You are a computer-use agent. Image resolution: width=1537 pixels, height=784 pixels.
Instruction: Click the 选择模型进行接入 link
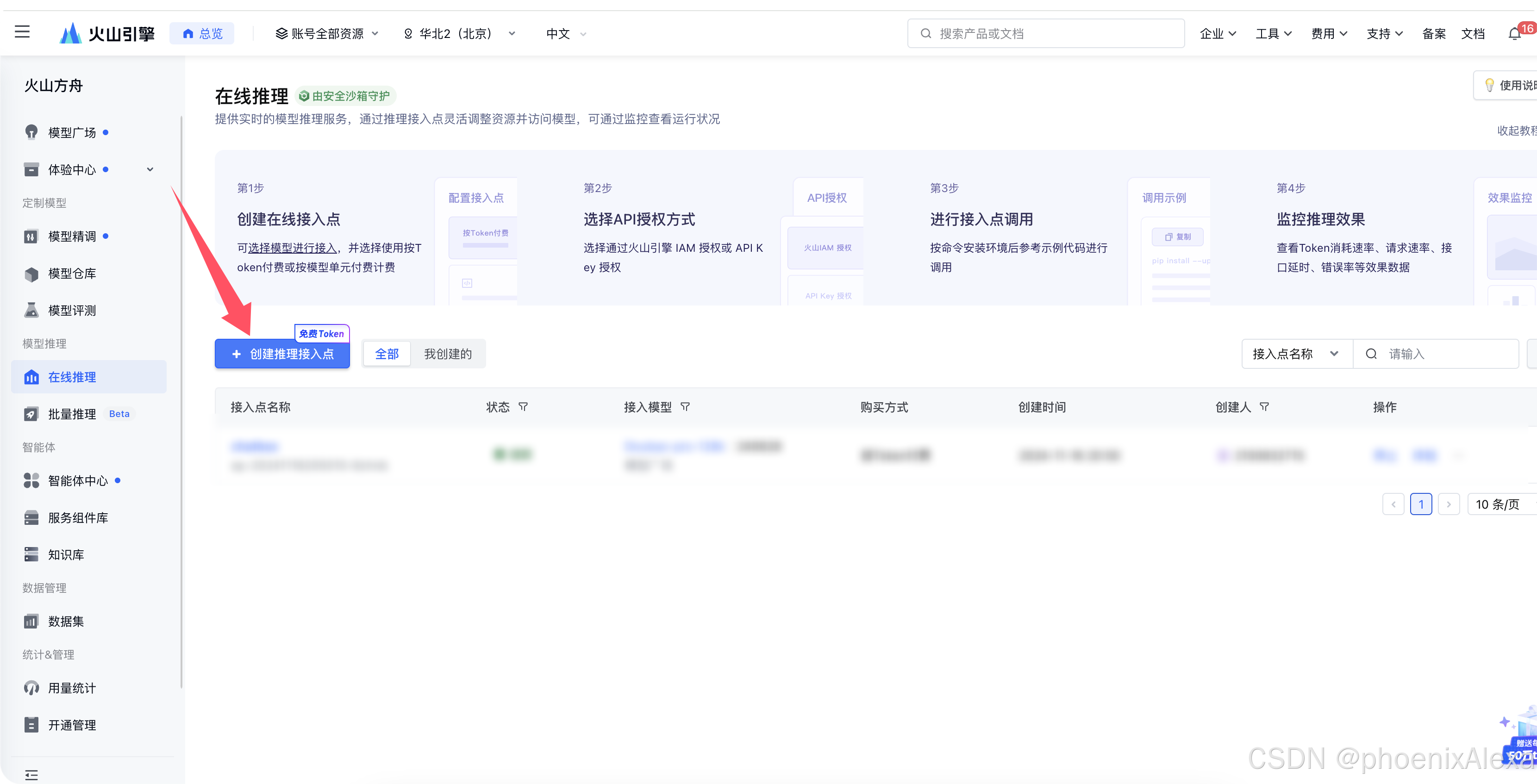point(293,248)
